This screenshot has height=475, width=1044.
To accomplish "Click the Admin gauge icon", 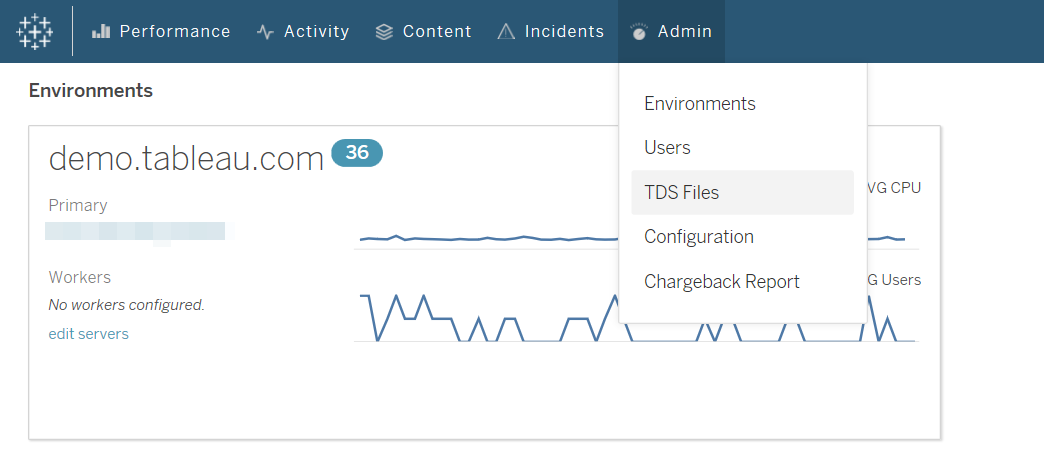I will point(639,32).
